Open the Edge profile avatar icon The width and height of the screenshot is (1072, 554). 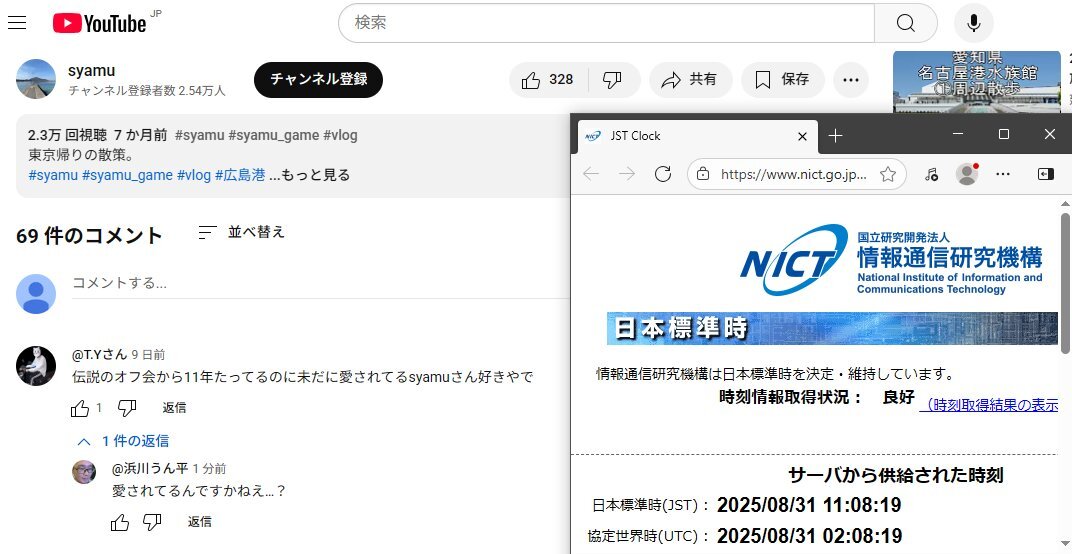967,174
